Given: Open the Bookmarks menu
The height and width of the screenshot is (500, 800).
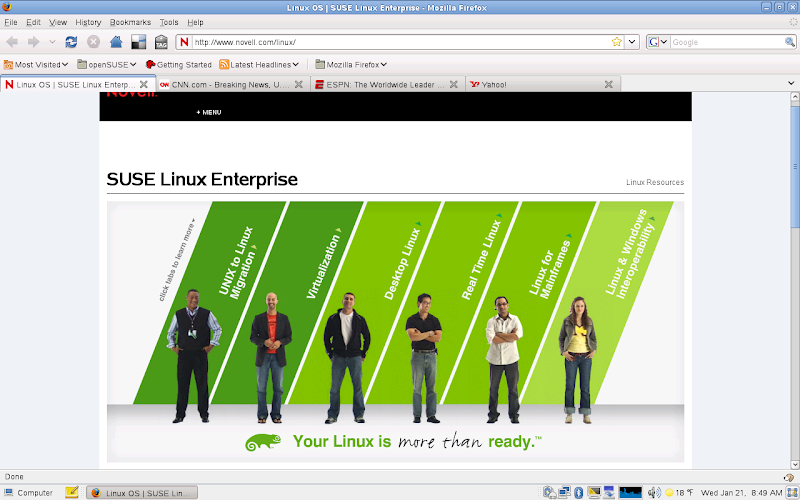Looking at the screenshot, I should click(130, 22).
